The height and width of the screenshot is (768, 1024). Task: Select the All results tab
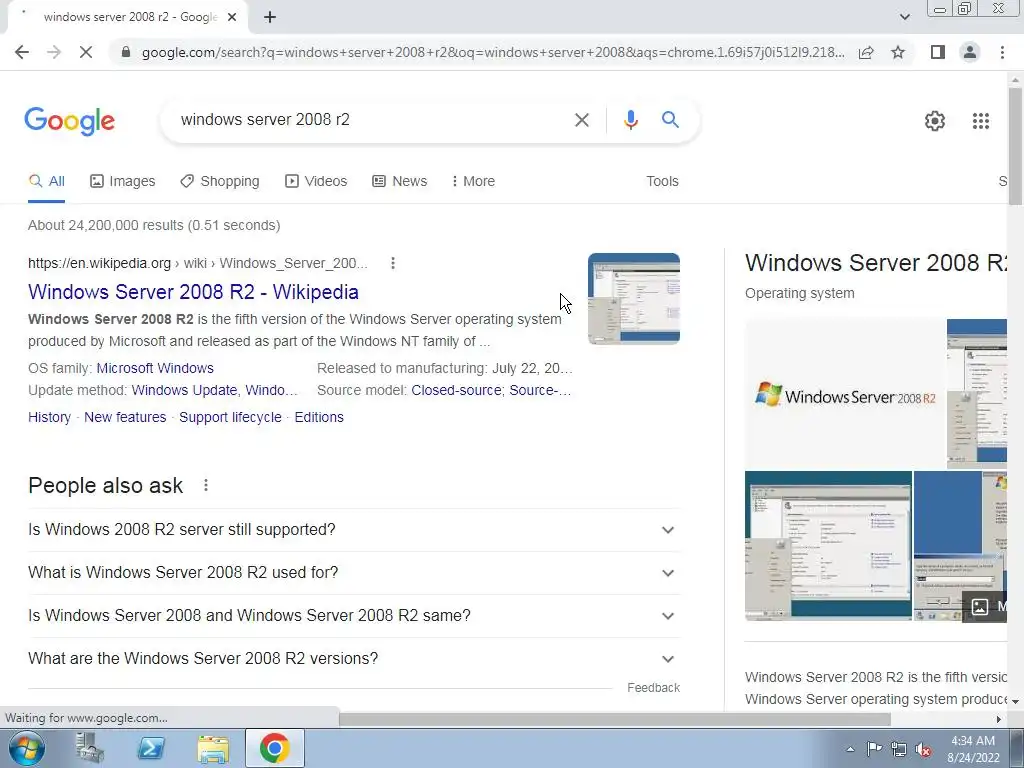(x=46, y=182)
